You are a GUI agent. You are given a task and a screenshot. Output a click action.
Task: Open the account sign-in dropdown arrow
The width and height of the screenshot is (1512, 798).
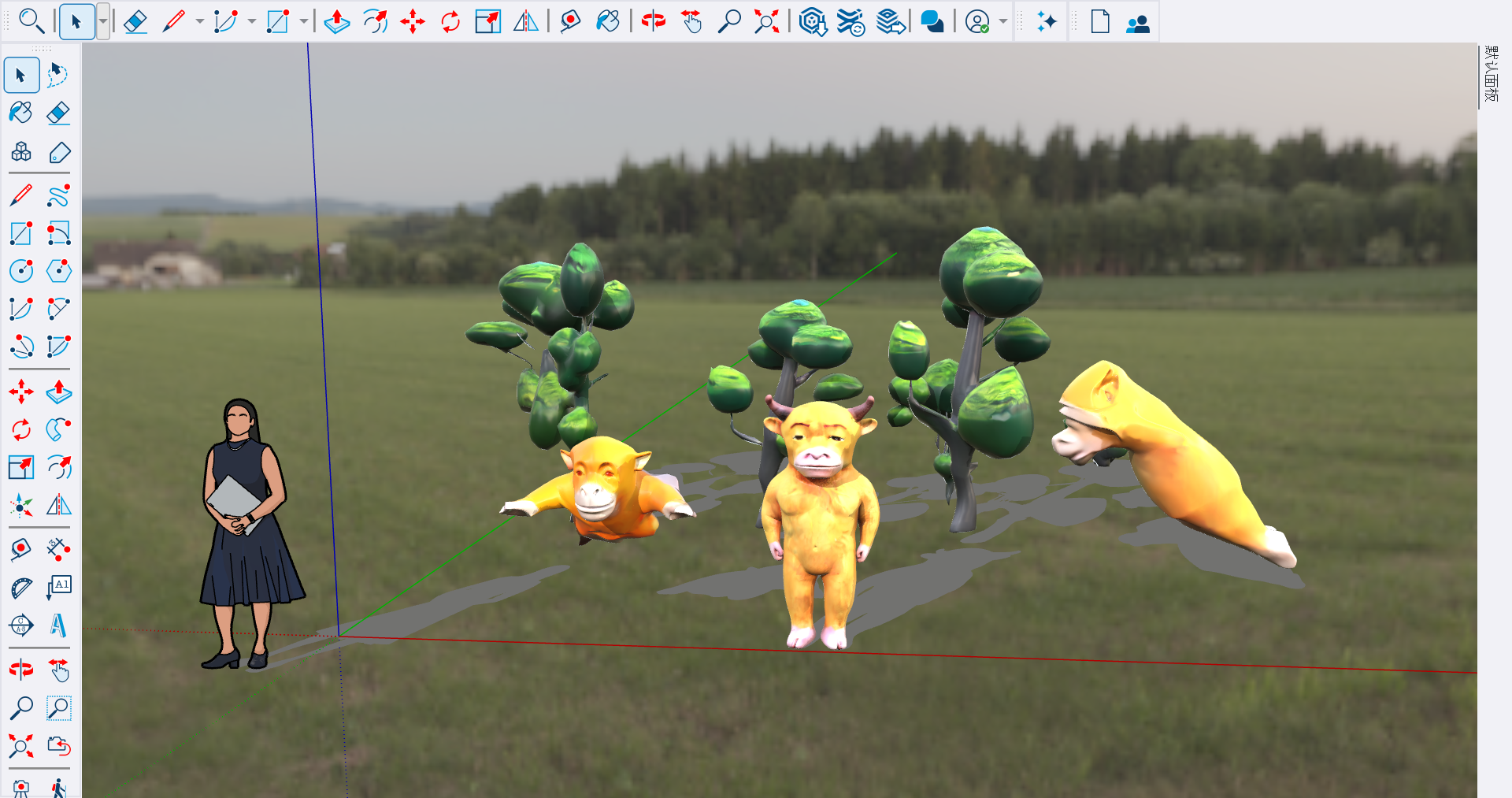[x=1003, y=22]
